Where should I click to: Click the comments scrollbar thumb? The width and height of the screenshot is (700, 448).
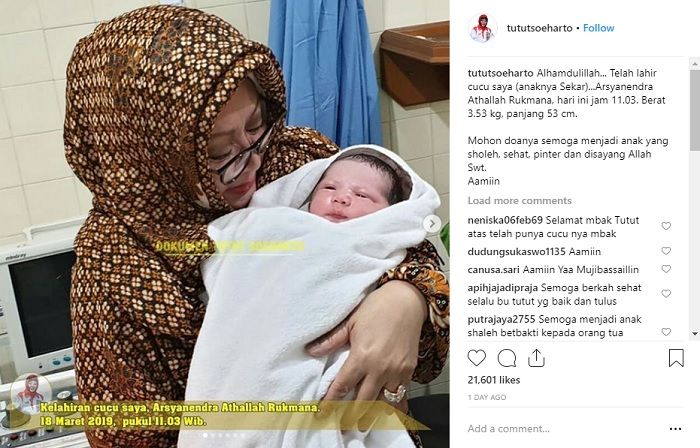(x=695, y=110)
